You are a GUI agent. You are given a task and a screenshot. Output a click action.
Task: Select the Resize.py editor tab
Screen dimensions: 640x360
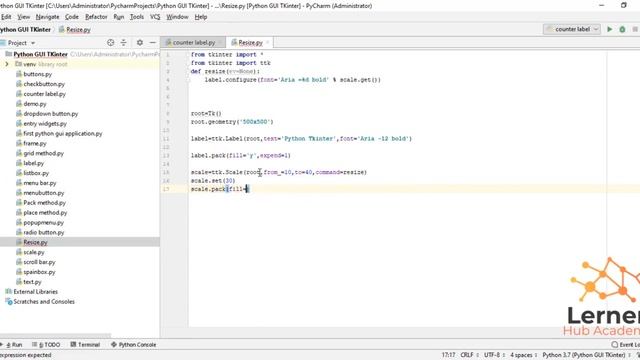pos(250,42)
